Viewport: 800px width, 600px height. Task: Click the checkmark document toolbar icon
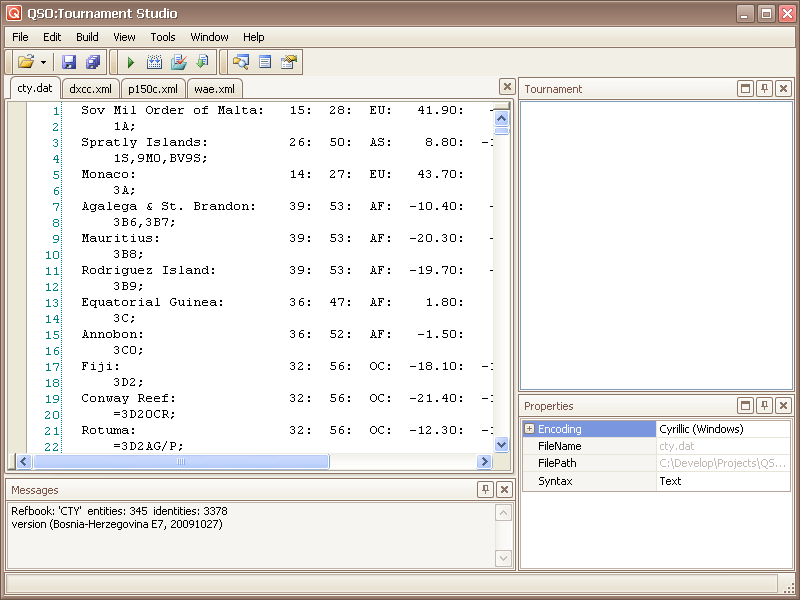coord(178,62)
